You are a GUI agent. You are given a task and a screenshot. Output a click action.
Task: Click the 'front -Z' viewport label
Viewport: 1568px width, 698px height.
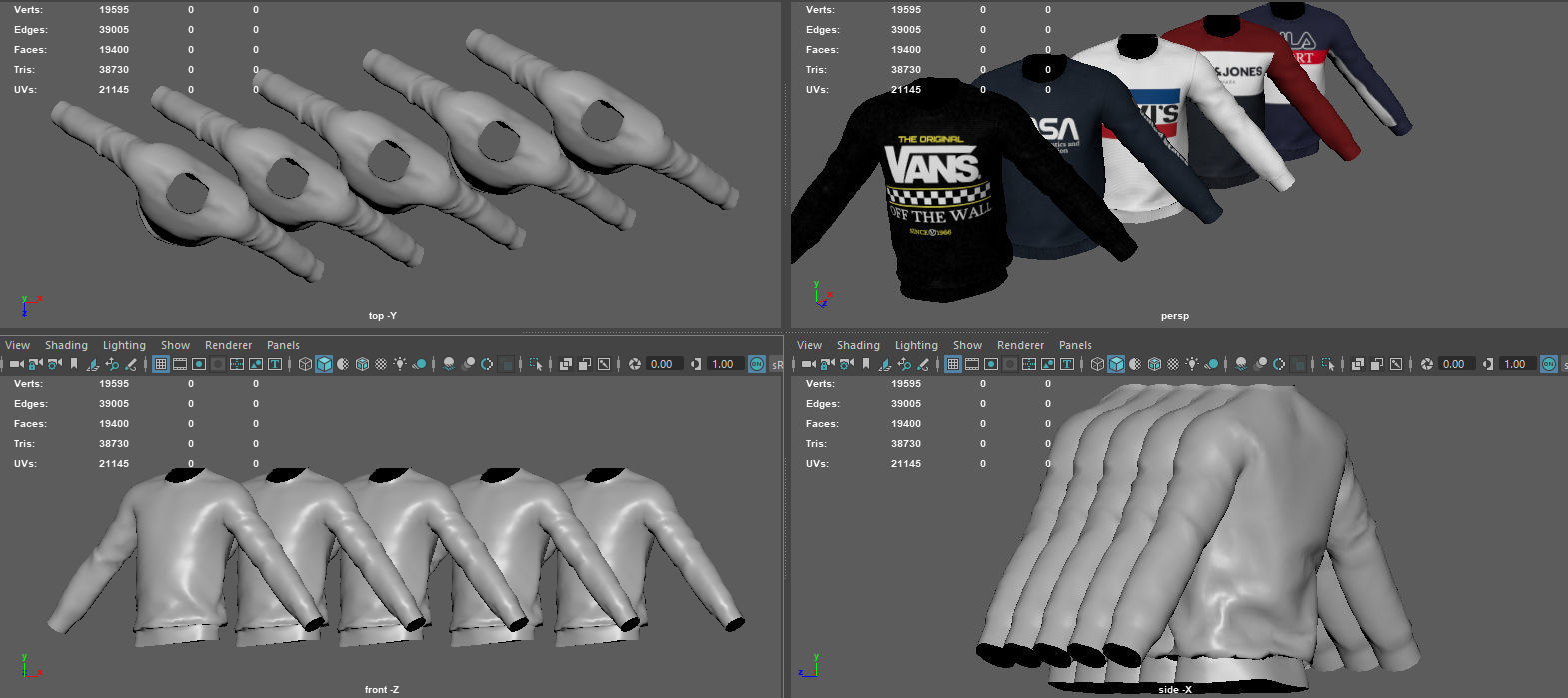coord(382,690)
